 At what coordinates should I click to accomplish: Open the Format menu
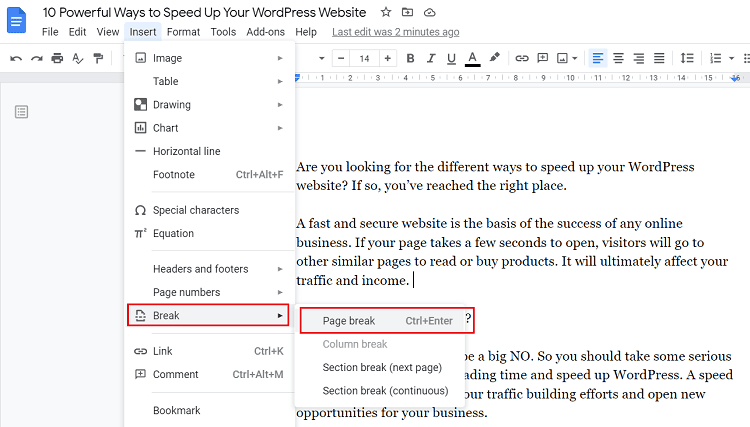[183, 32]
